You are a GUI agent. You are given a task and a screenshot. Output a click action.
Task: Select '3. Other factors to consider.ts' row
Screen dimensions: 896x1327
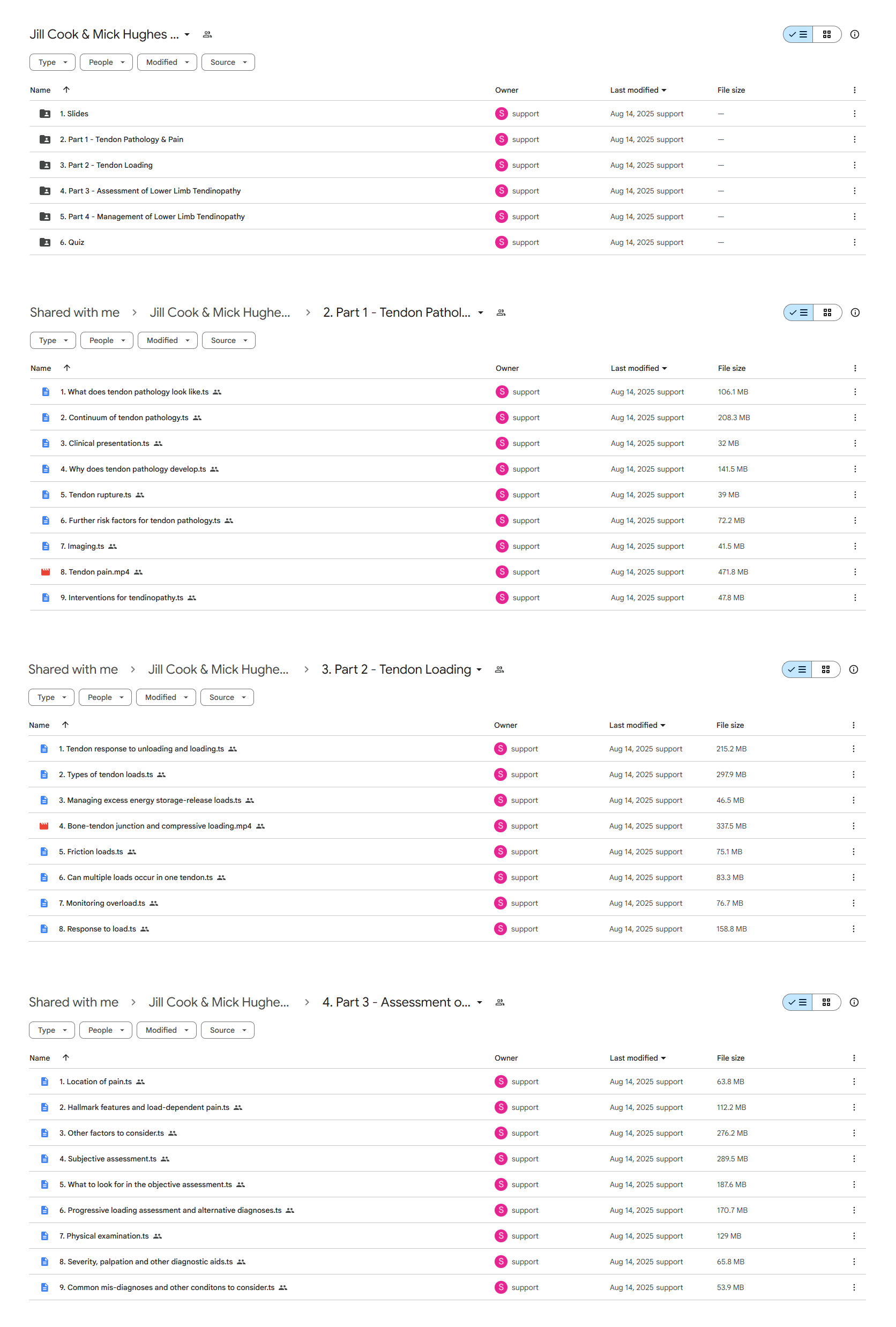pyautogui.click(x=447, y=1133)
